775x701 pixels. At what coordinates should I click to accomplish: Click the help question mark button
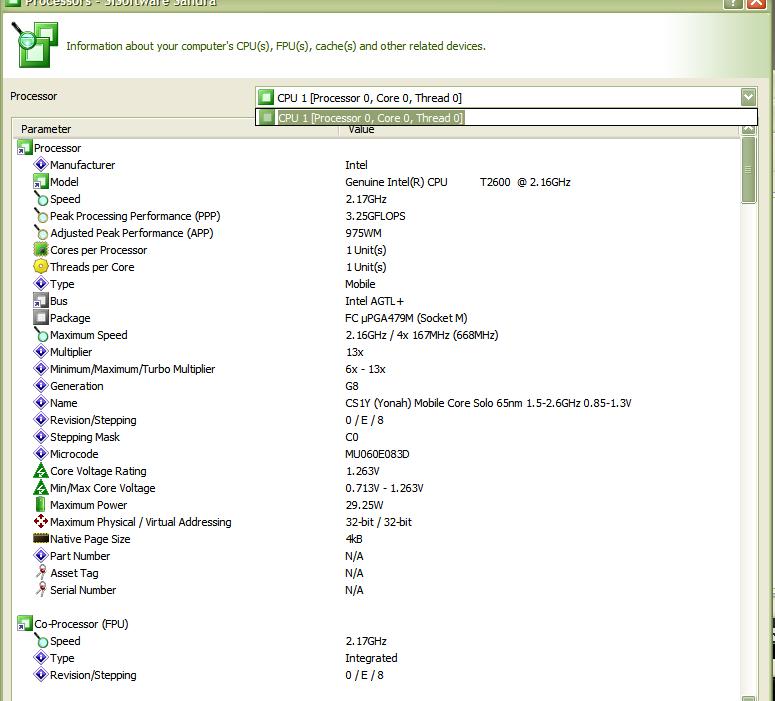tap(733, 4)
